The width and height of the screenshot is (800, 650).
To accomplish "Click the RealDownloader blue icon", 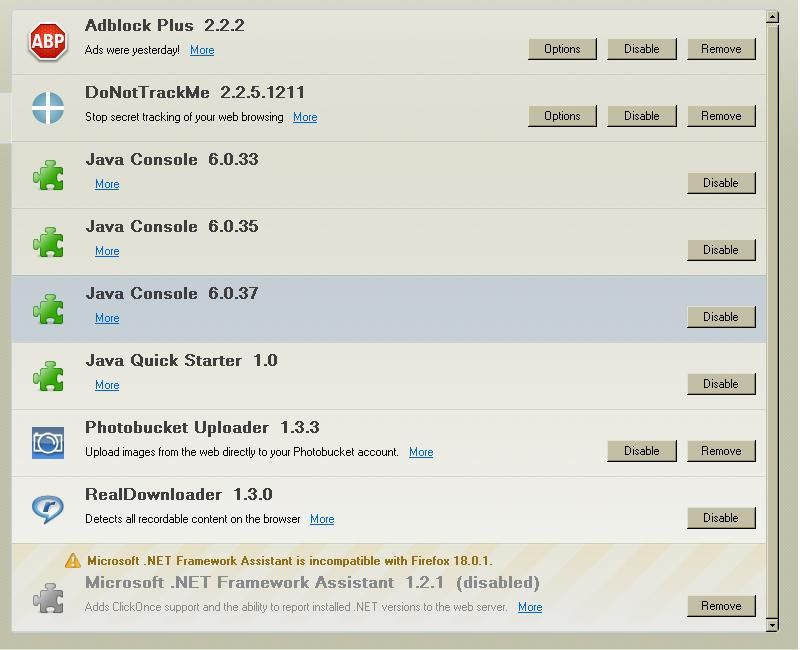I will click(x=47, y=510).
